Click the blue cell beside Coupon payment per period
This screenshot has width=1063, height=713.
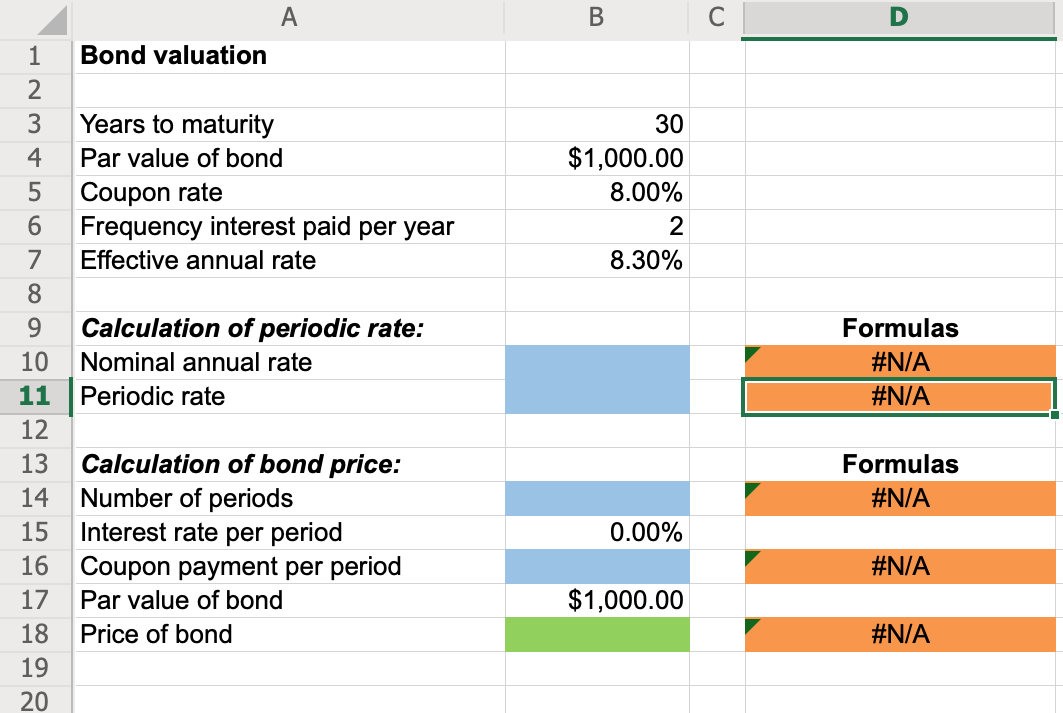pyautogui.click(x=596, y=566)
